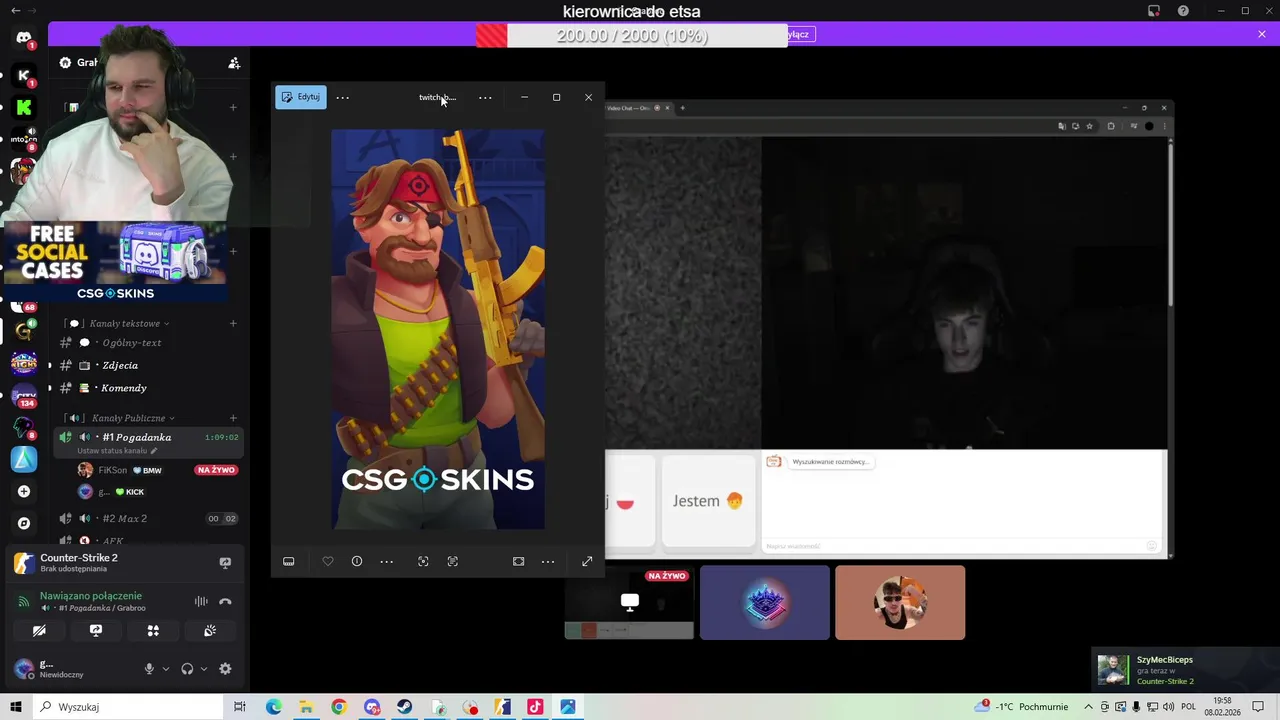Select orange avatar participant tile

pos(900,603)
